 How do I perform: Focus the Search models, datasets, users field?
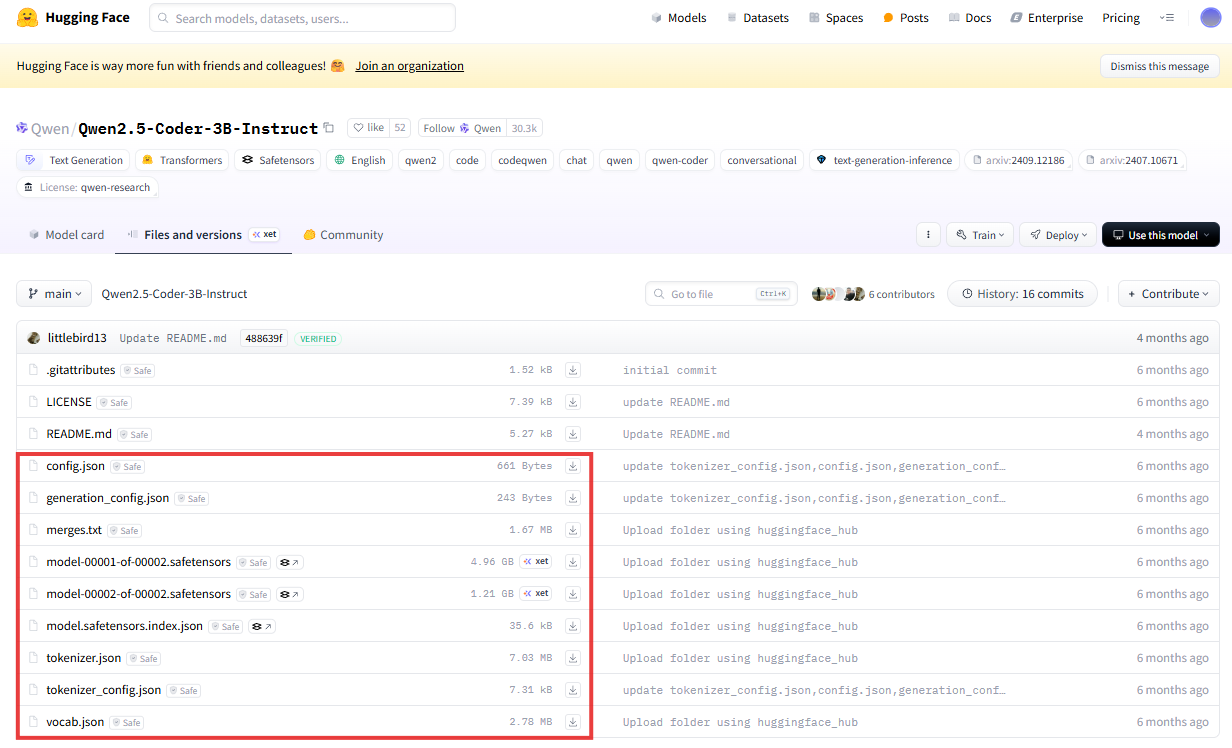click(x=302, y=18)
